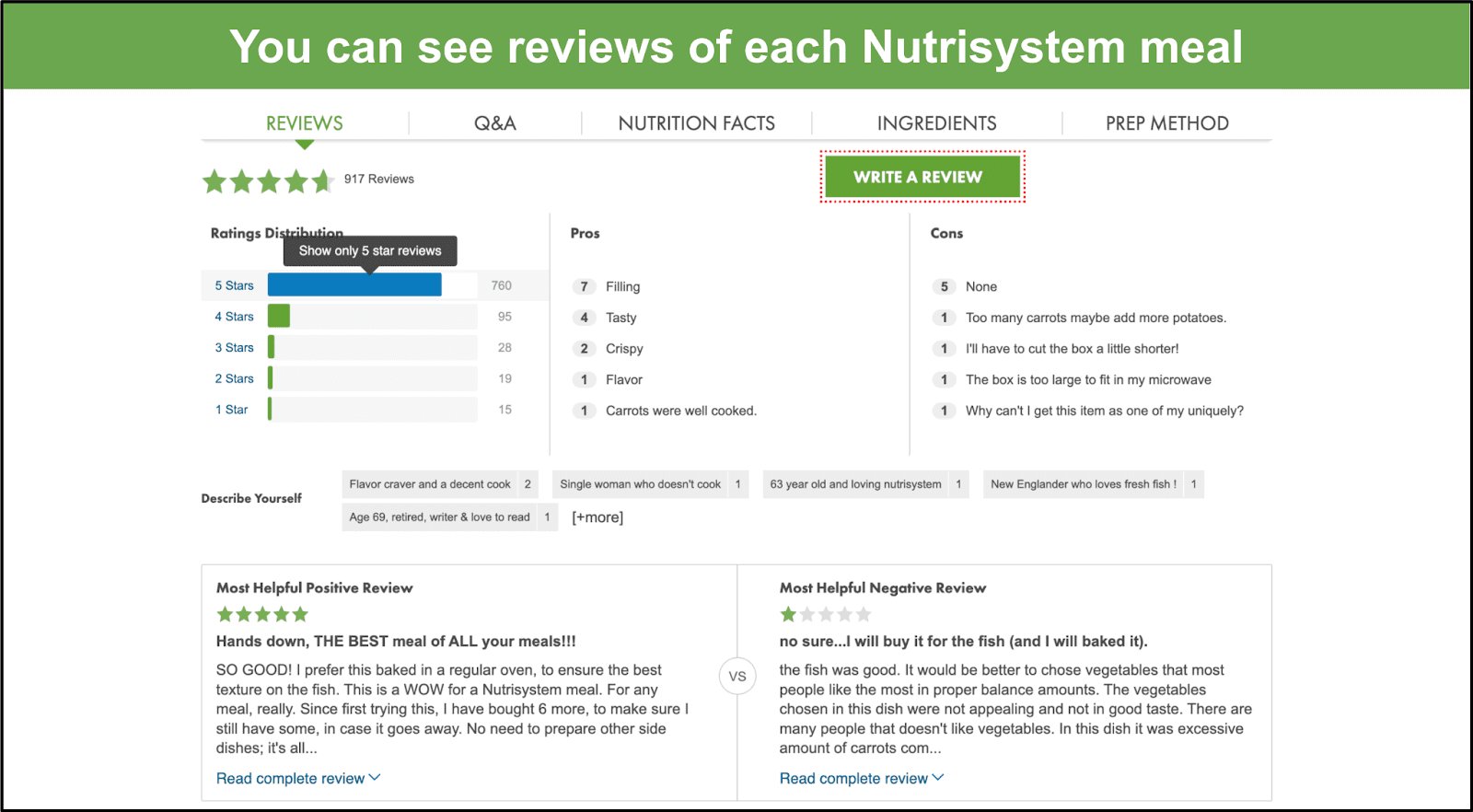
Task: Switch to the Q&A tab
Action: coord(495,123)
